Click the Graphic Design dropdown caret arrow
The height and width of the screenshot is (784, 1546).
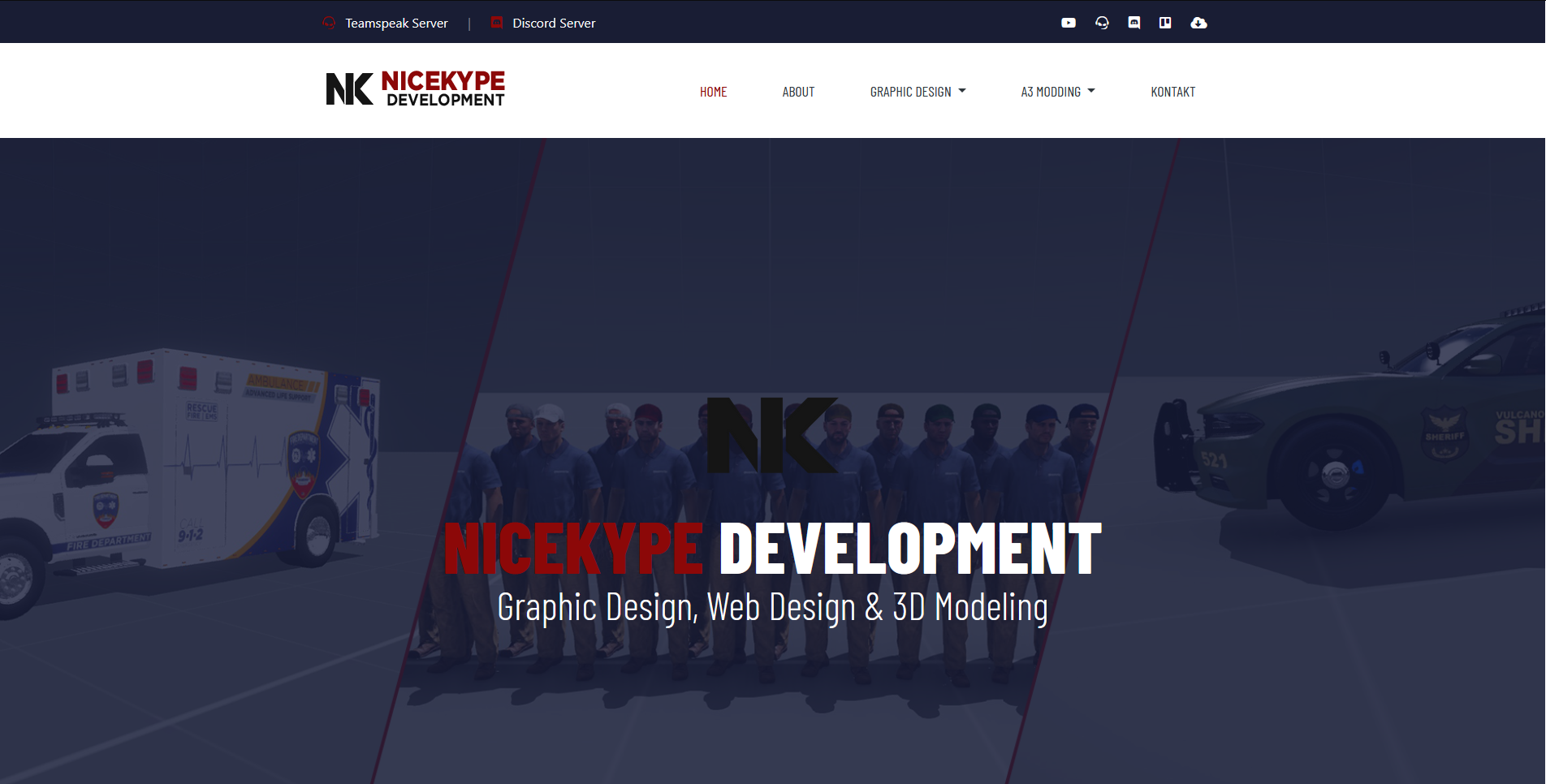(x=962, y=91)
